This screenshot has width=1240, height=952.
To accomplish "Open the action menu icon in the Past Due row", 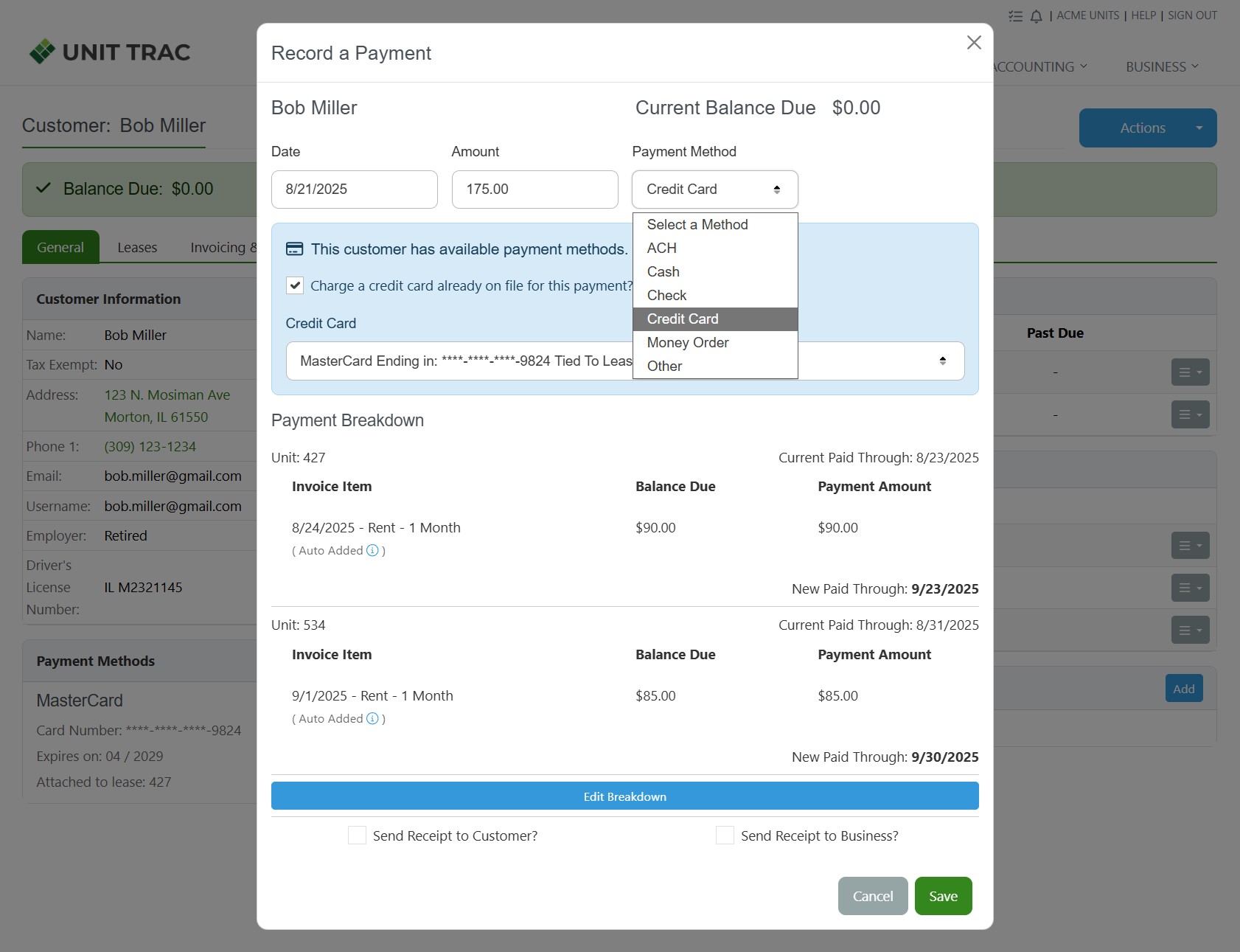I will (x=1189, y=372).
